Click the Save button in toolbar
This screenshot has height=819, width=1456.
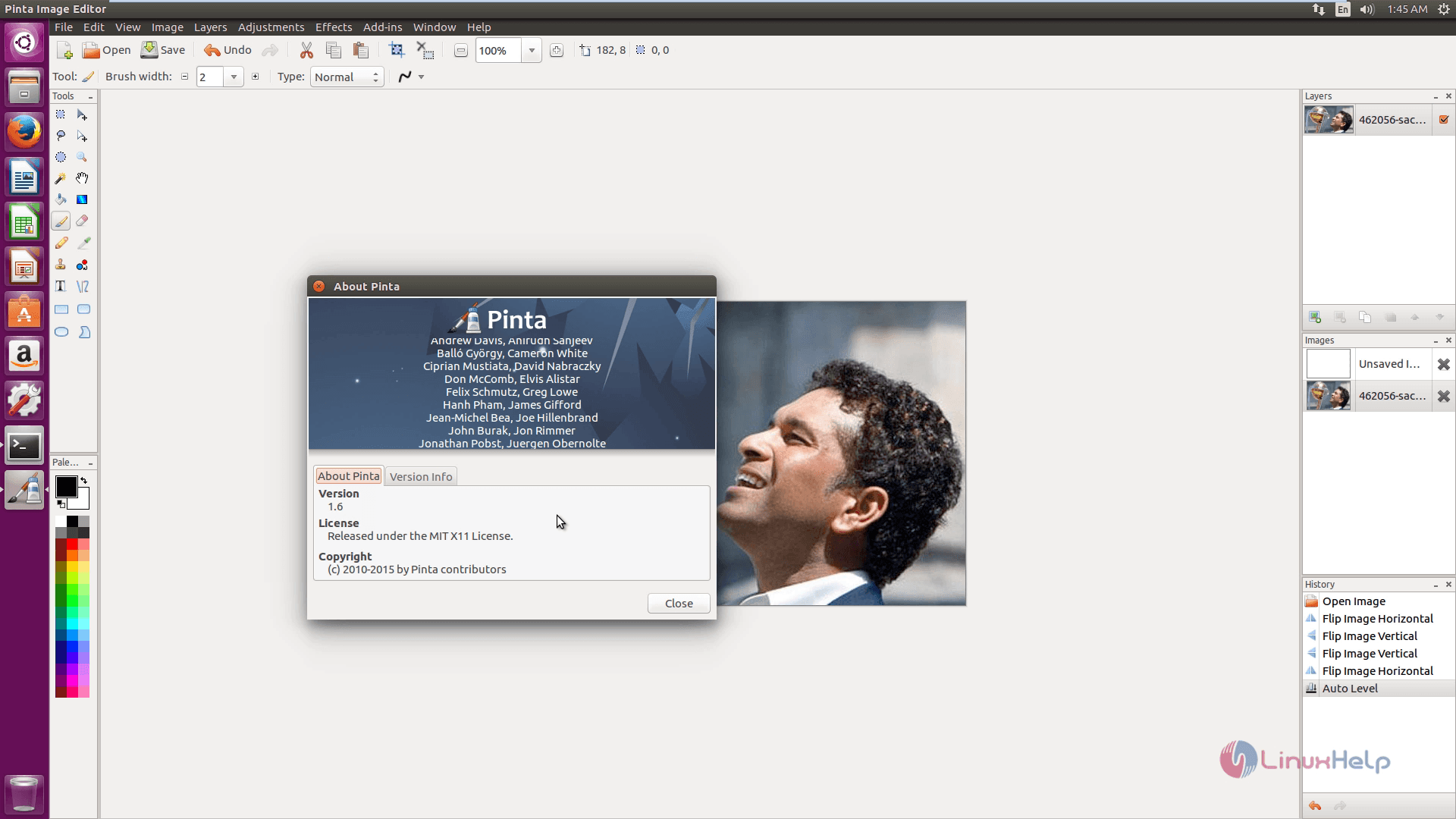pos(163,50)
